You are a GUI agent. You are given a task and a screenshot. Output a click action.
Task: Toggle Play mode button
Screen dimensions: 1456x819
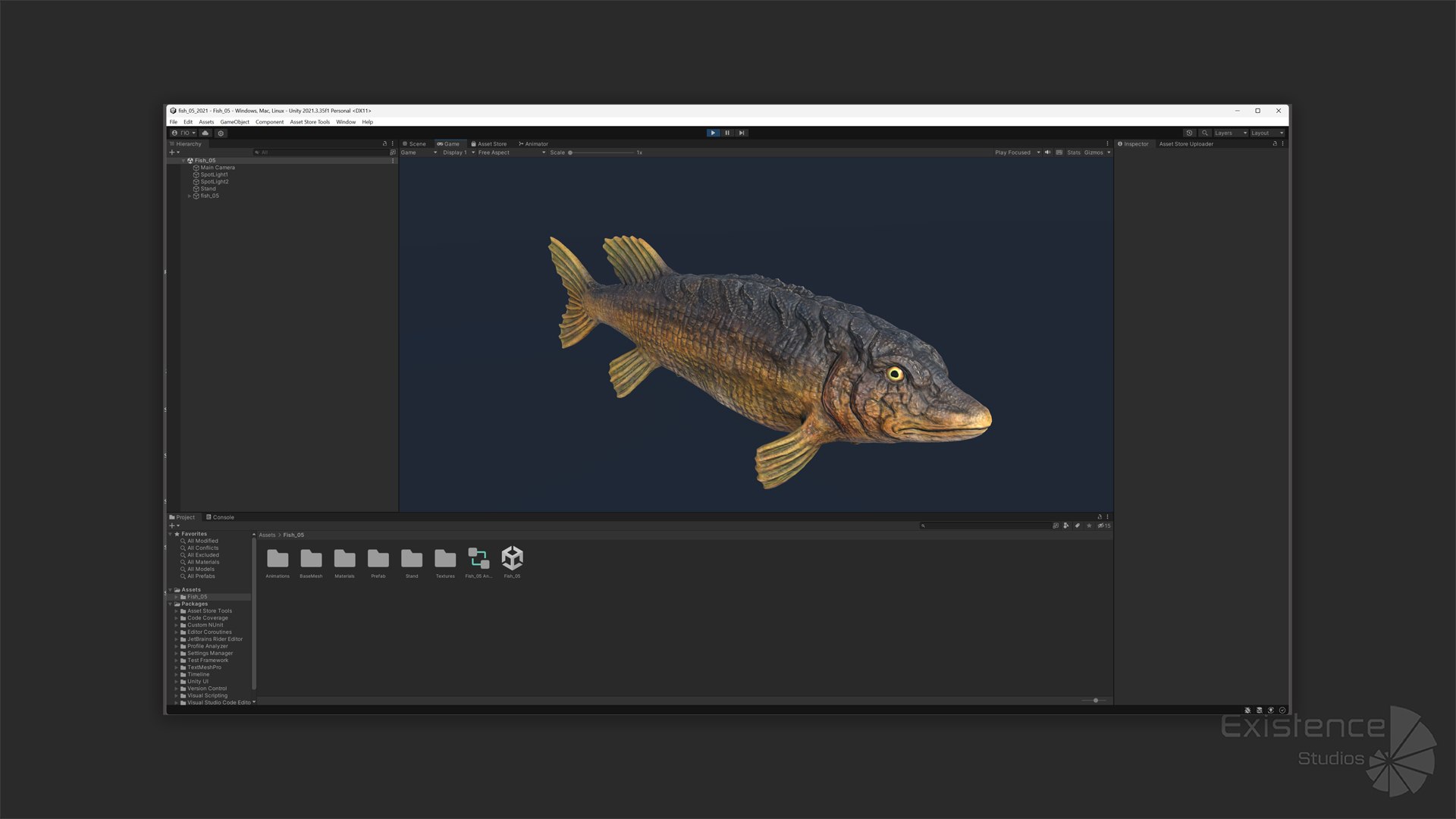coord(713,133)
